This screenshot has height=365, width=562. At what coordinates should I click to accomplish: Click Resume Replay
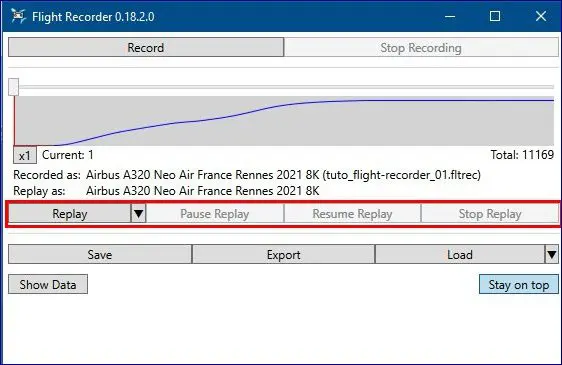pos(352,214)
